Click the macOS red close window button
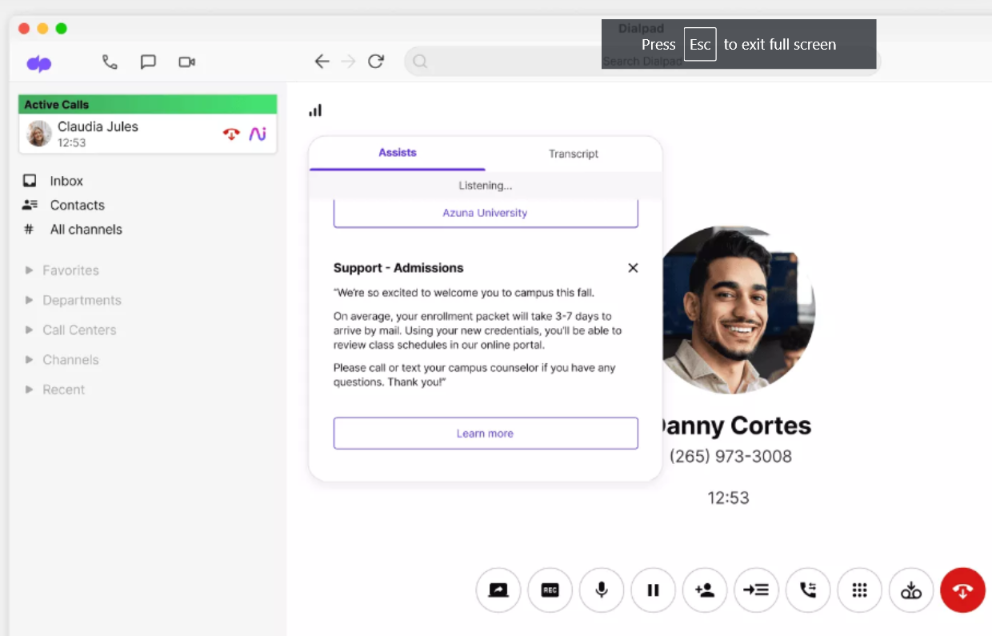 point(24,28)
